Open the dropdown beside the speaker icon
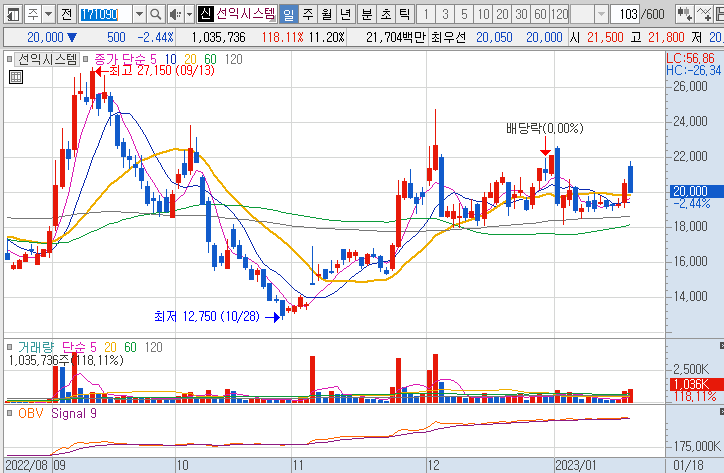This screenshot has height=473, width=724. click(x=189, y=14)
